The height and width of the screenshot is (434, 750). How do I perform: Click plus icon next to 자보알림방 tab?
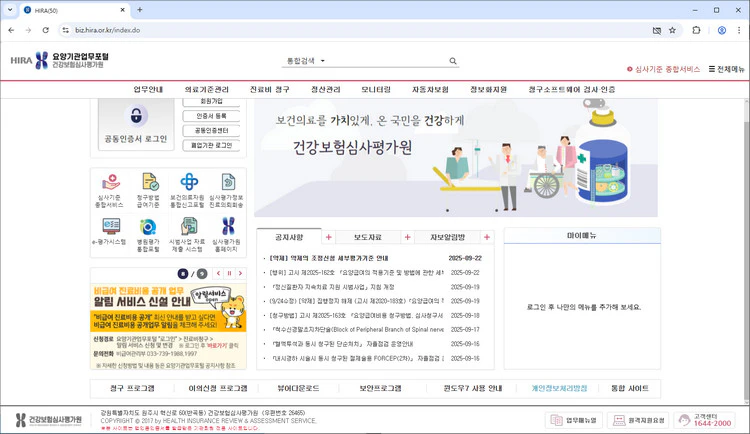487,237
